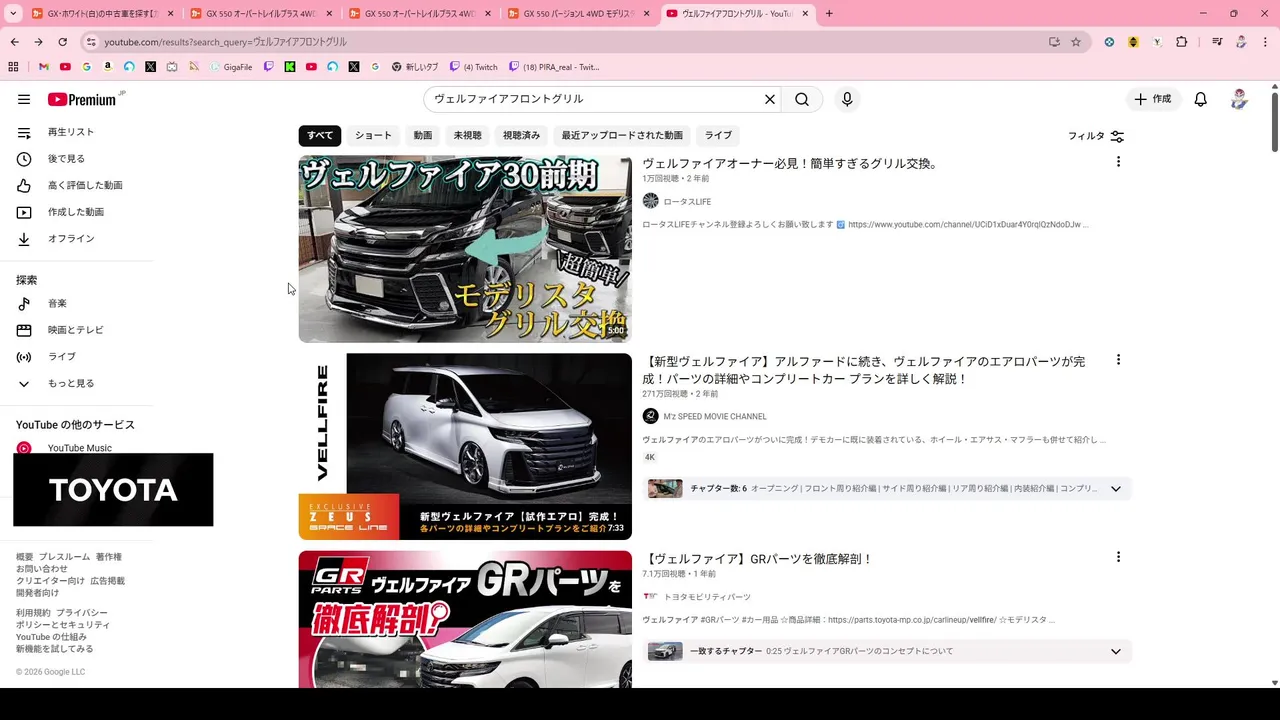Open video title 【ヴェルファイア】GRパーツを徹底解剖！
The width and height of the screenshot is (1280, 720).
758,559
